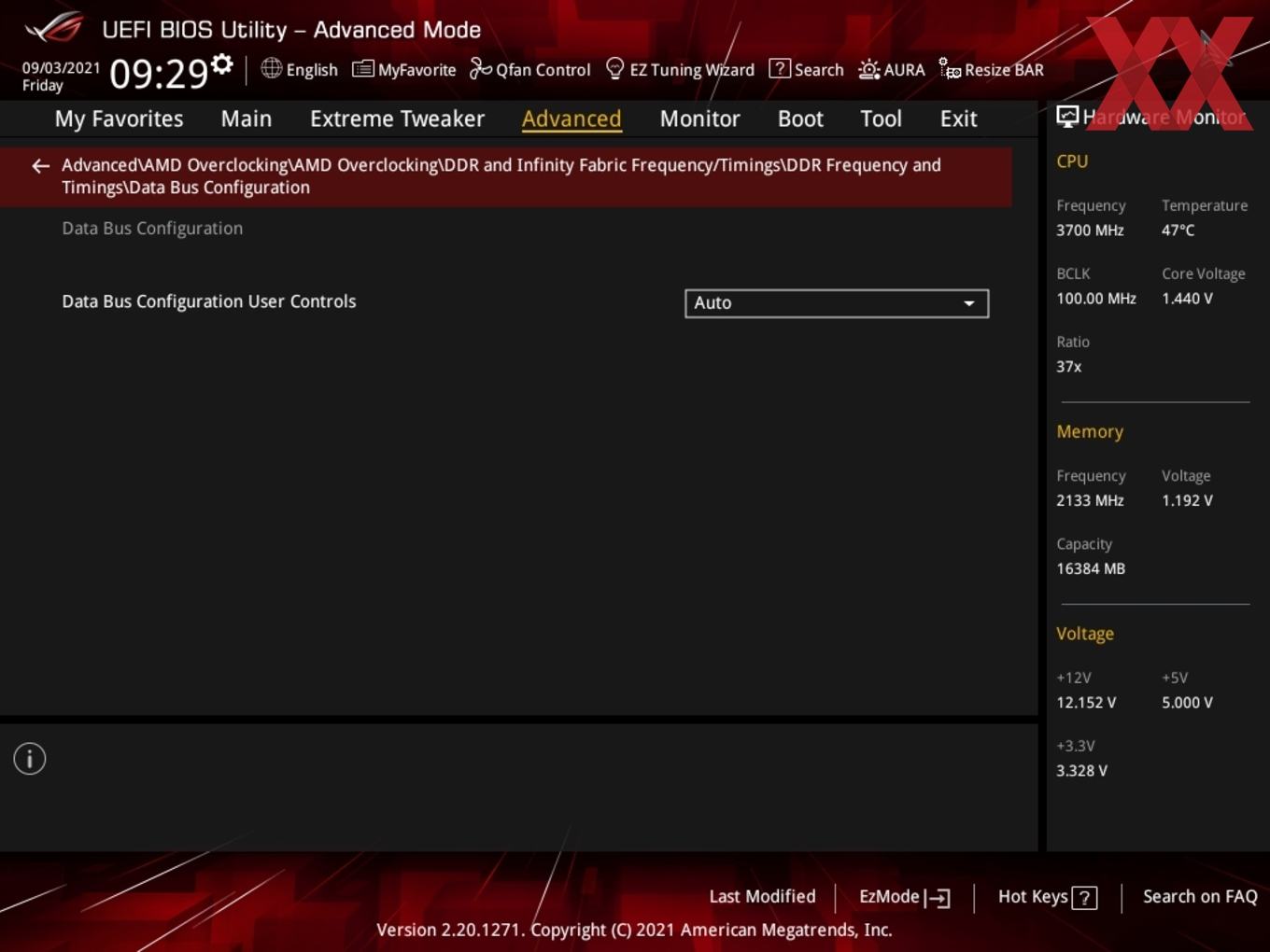Select Data Bus Configuration User Controls label
Screen dimensions: 1270x952
click(x=208, y=301)
